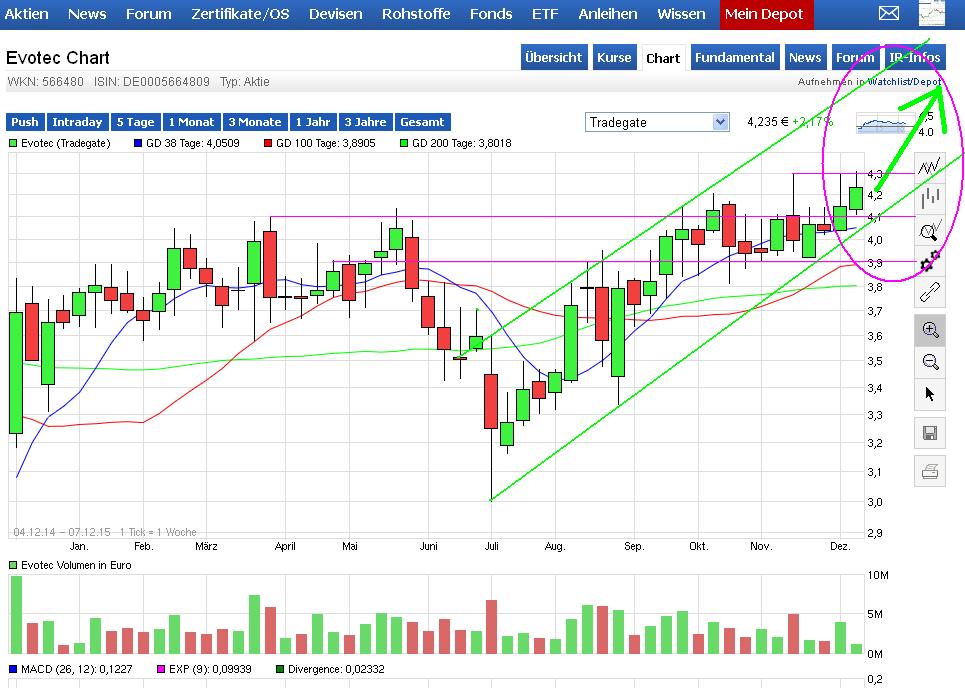Open the News menu in top navigation
This screenshot has width=965, height=688.
tap(87, 14)
